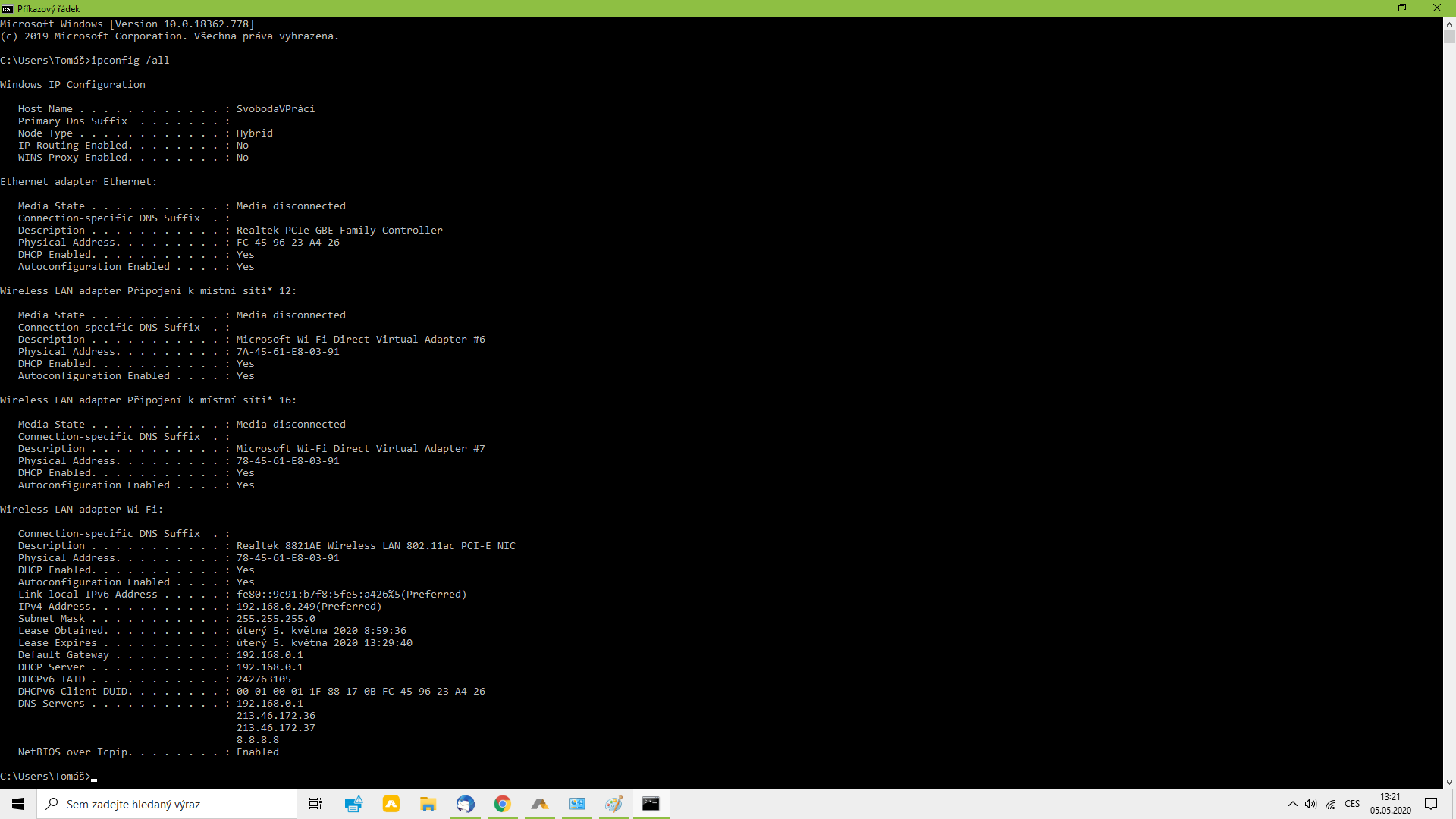Click the taskbar search box
This screenshot has height=819, width=1456.
167,804
